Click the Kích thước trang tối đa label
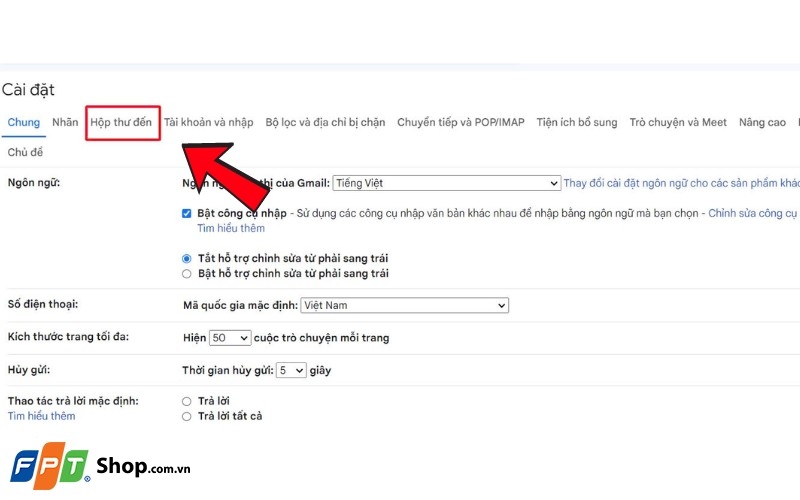Screen dimensions: 800x500 68,337
